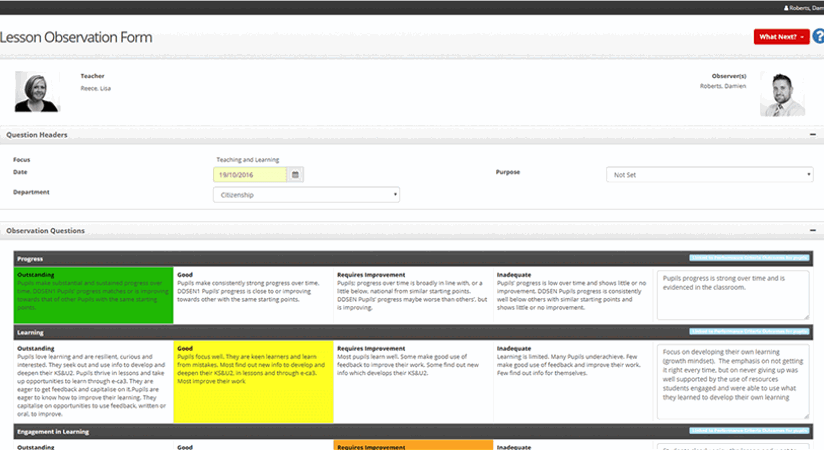Image resolution: width=824 pixels, height=450 pixels.
Task: Click the Department field label
Action: tap(31, 192)
